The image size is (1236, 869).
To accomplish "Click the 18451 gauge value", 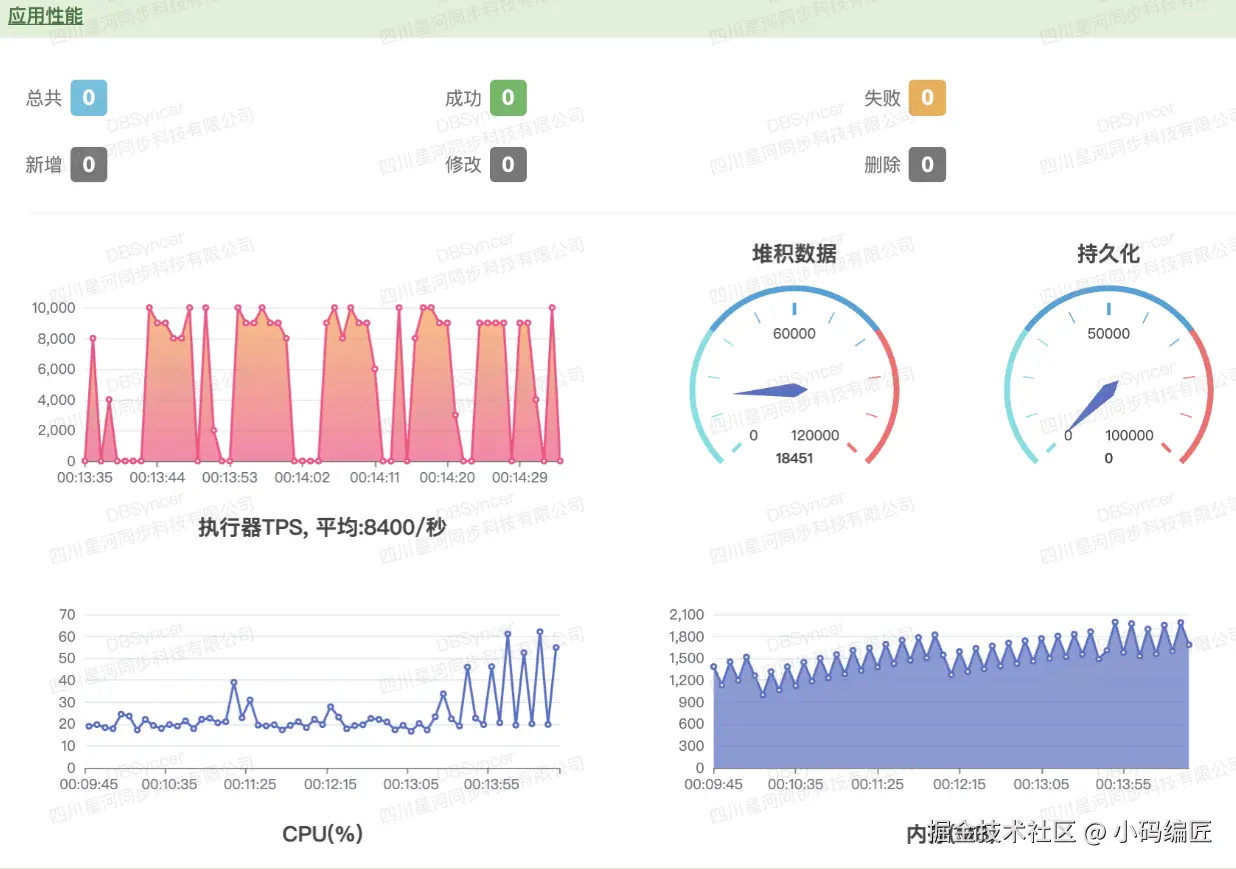I will coord(794,458).
